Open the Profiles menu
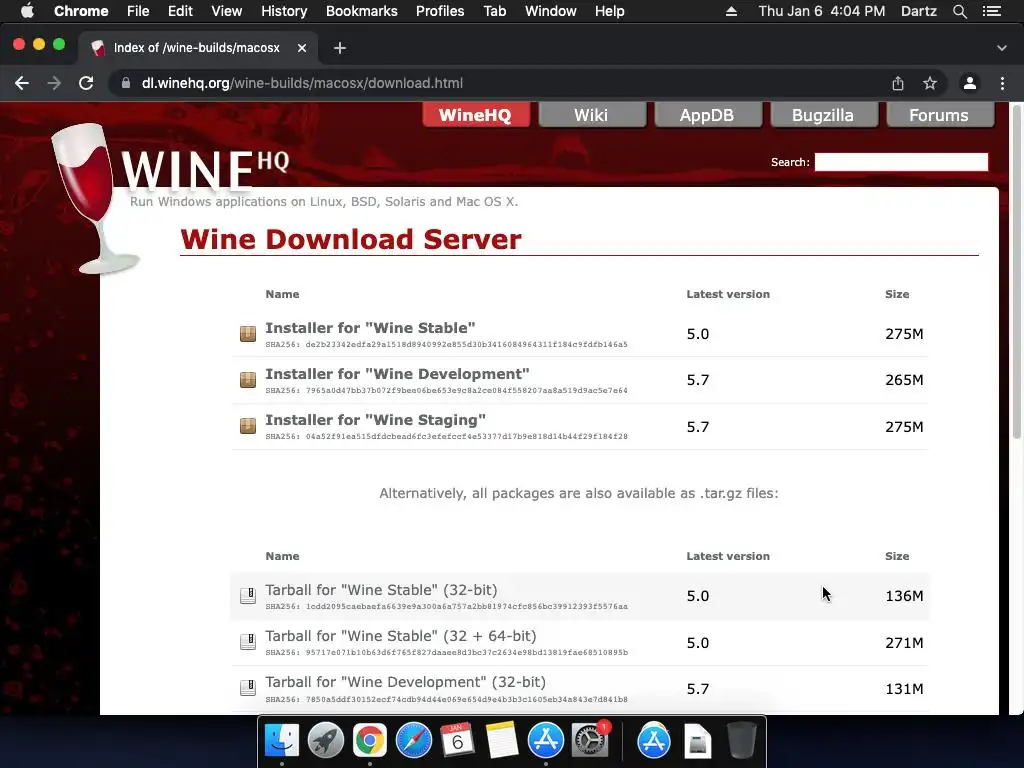 pyautogui.click(x=440, y=11)
